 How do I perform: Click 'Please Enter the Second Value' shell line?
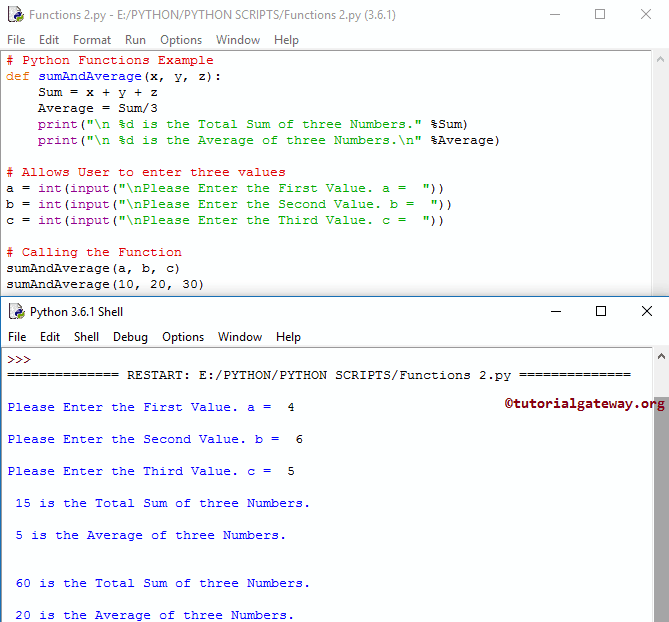(x=155, y=439)
